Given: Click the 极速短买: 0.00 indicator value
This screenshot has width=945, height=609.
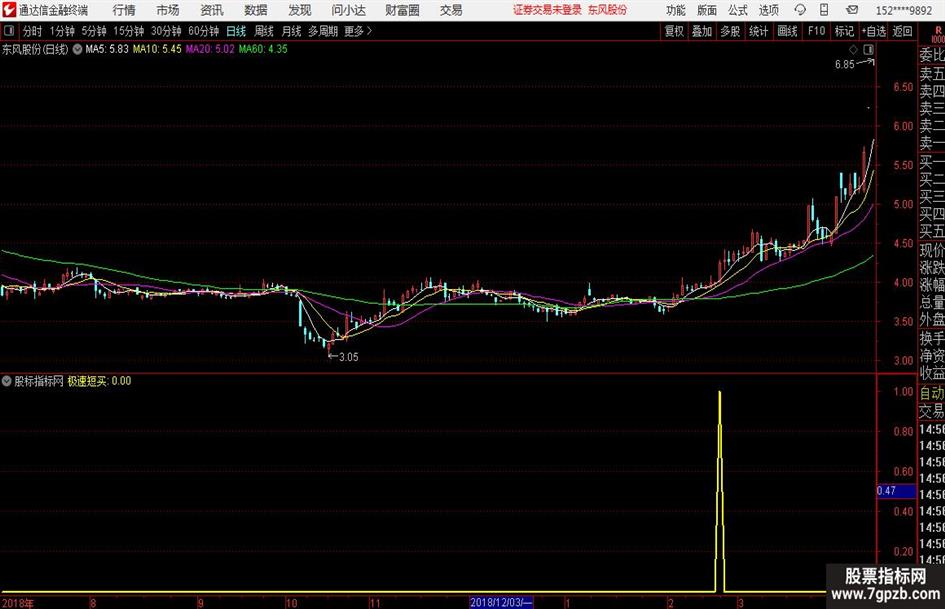Looking at the screenshot, I should tap(99, 381).
